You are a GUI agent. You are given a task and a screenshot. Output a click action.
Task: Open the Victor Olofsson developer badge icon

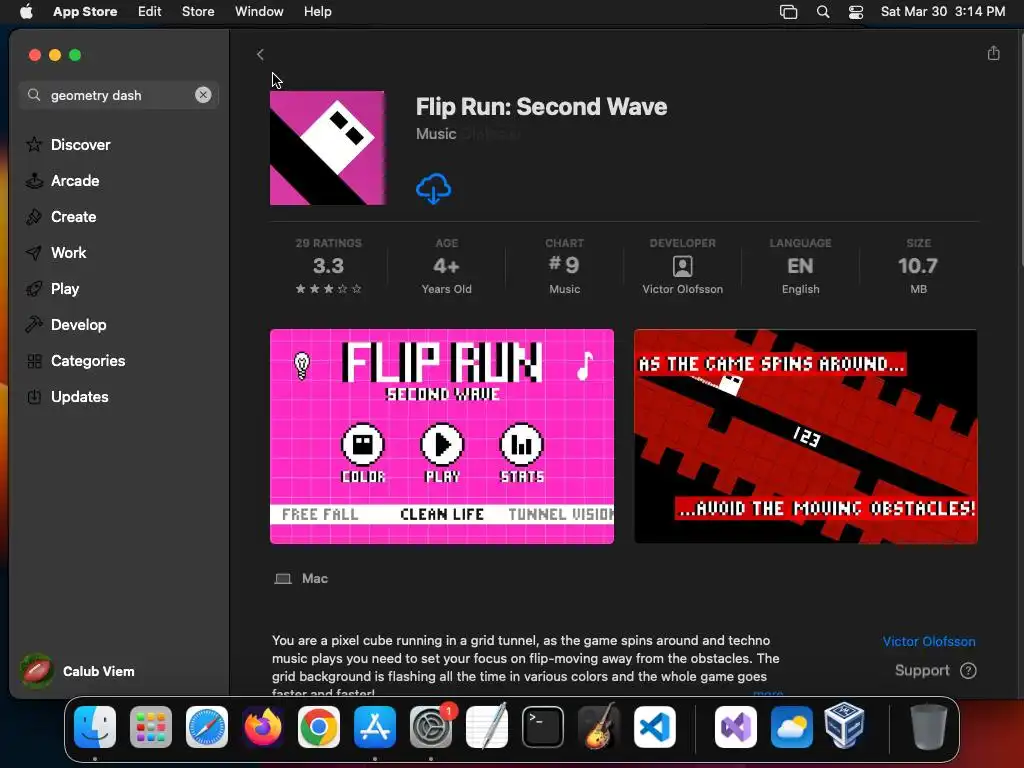[682, 266]
